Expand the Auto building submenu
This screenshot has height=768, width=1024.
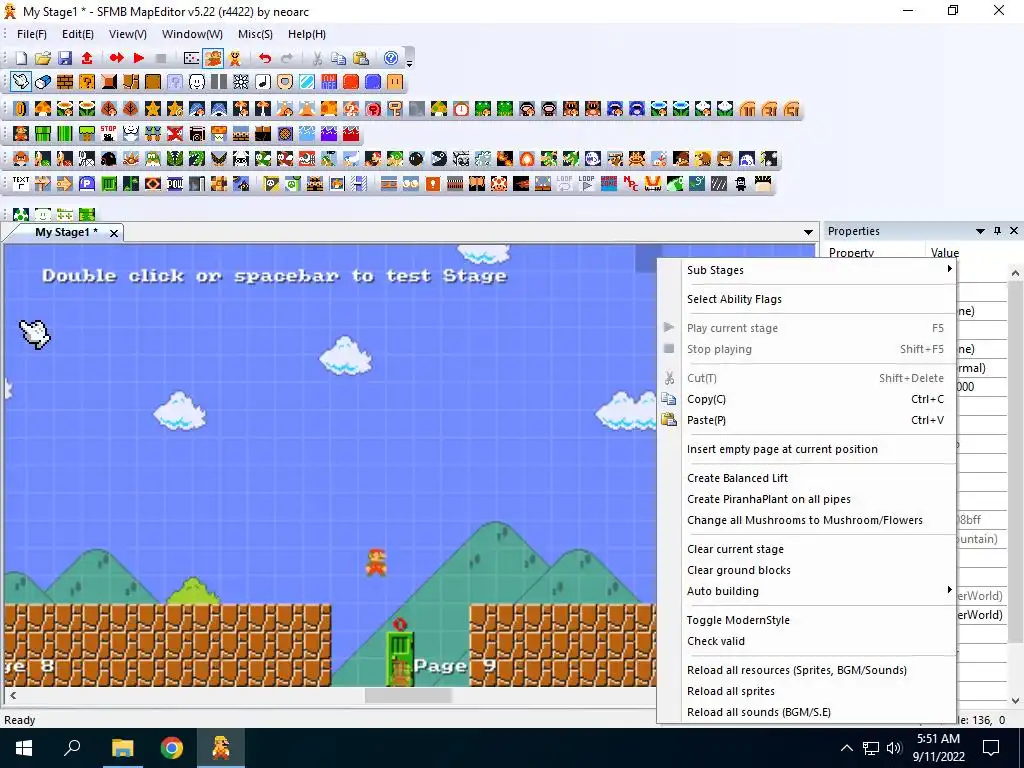click(807, 591)
